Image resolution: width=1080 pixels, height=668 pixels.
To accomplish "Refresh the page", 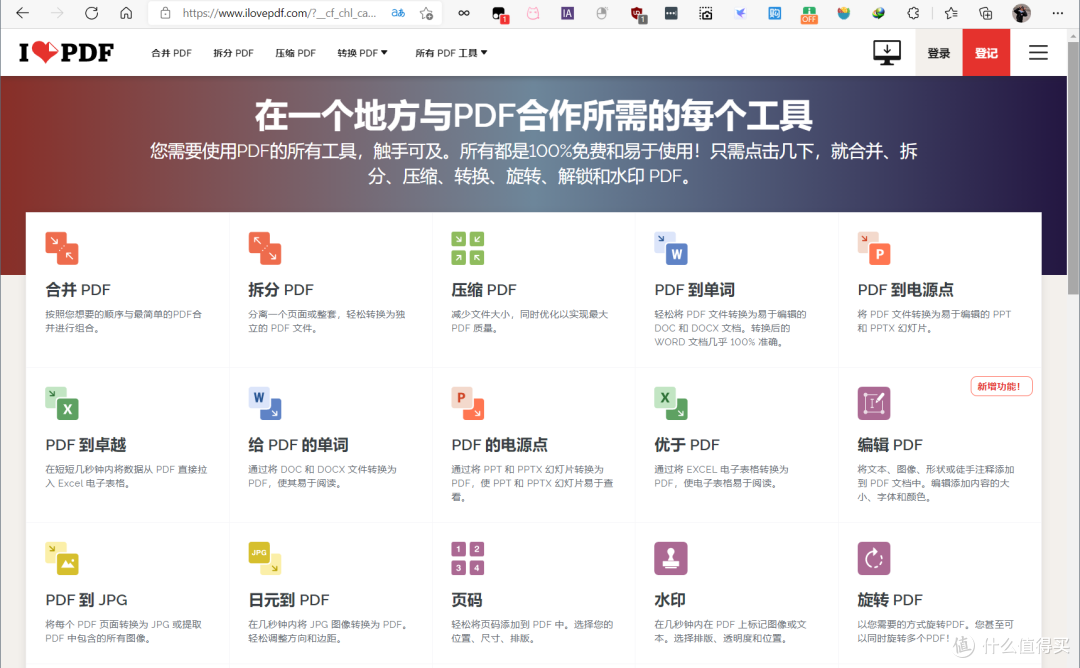I will point(91,13).
